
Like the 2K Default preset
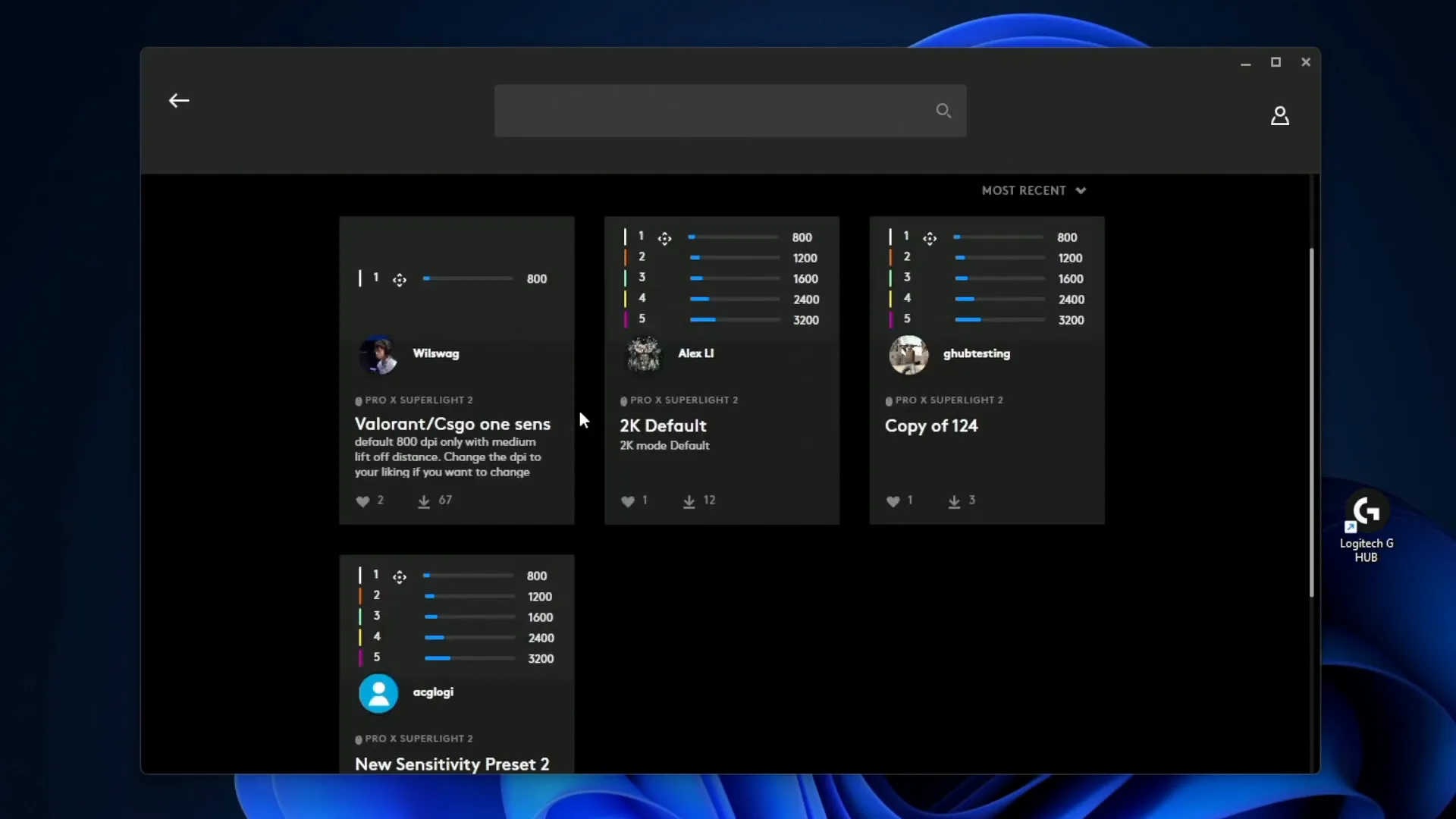pos(628,500)
